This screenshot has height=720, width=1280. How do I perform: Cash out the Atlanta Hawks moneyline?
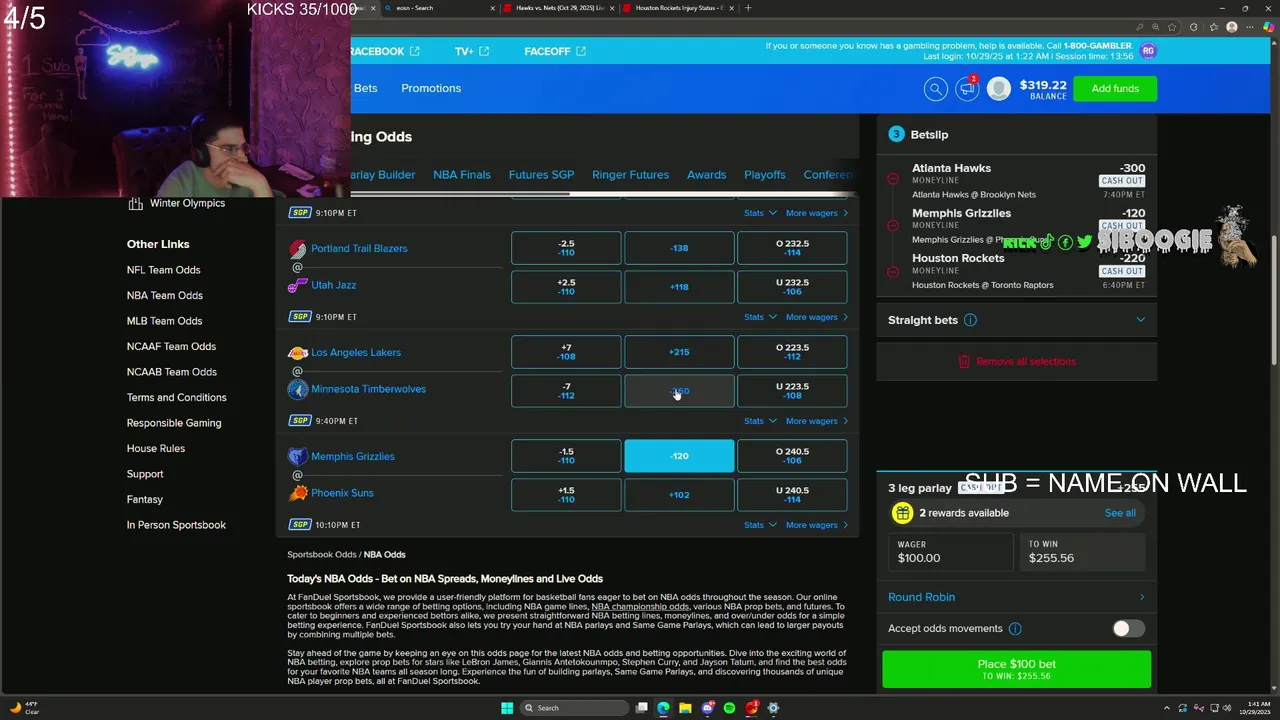[1121, 181]
